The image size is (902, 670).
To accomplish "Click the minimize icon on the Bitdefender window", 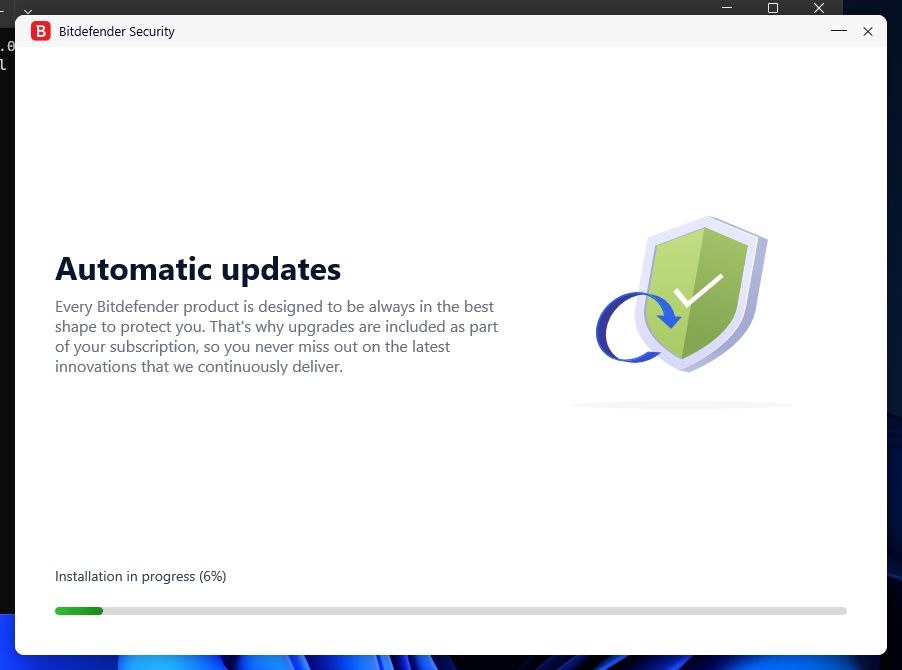I will pyautogui.click(x=838, y=31).
